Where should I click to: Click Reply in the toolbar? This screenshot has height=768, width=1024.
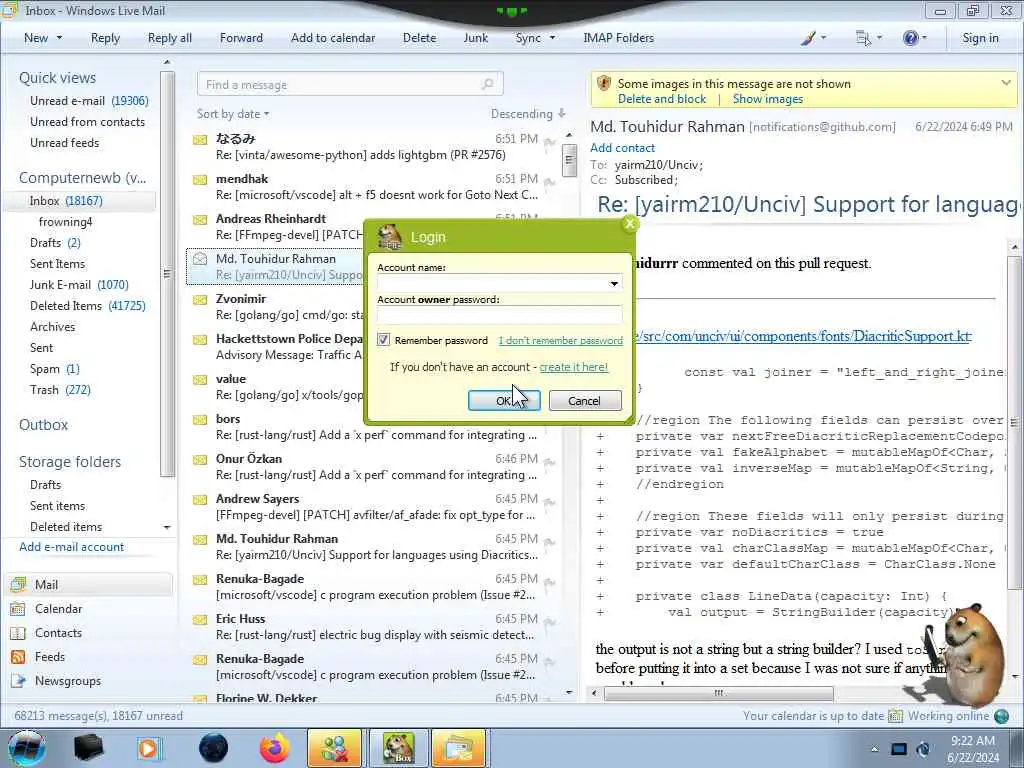(x=105, y=38)
